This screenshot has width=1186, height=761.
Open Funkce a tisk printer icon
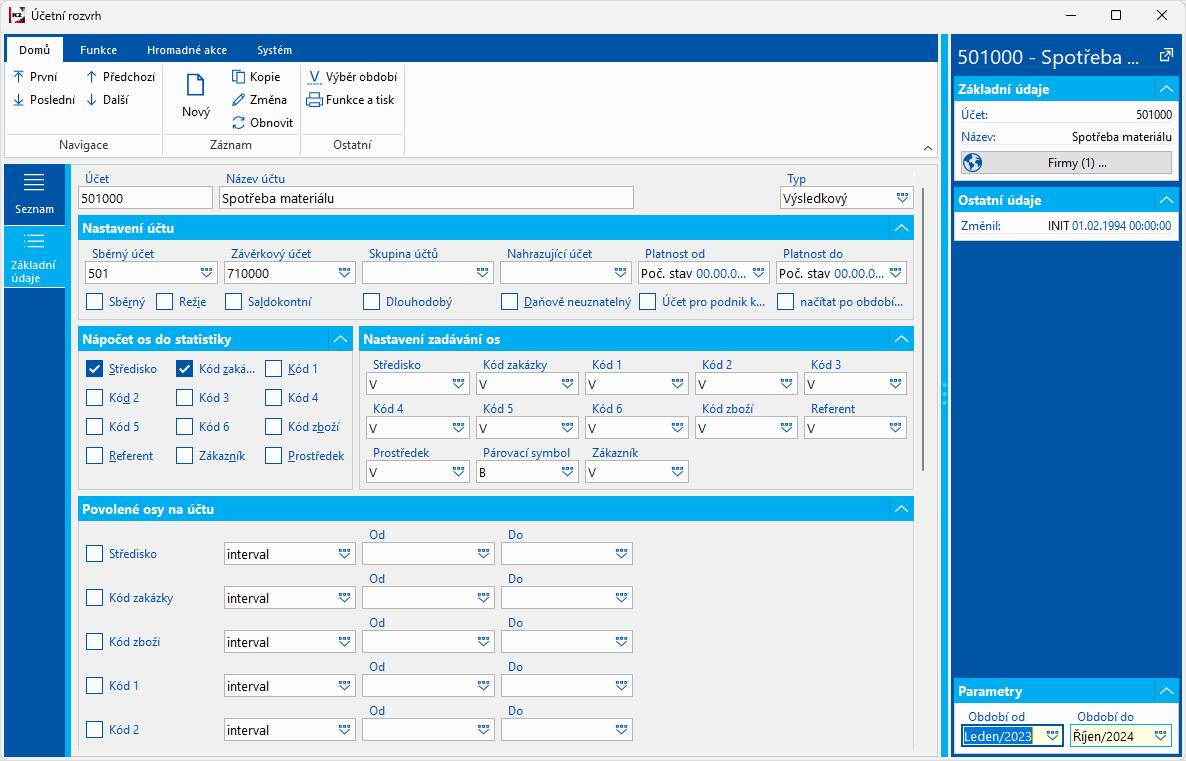click(314, 100)
